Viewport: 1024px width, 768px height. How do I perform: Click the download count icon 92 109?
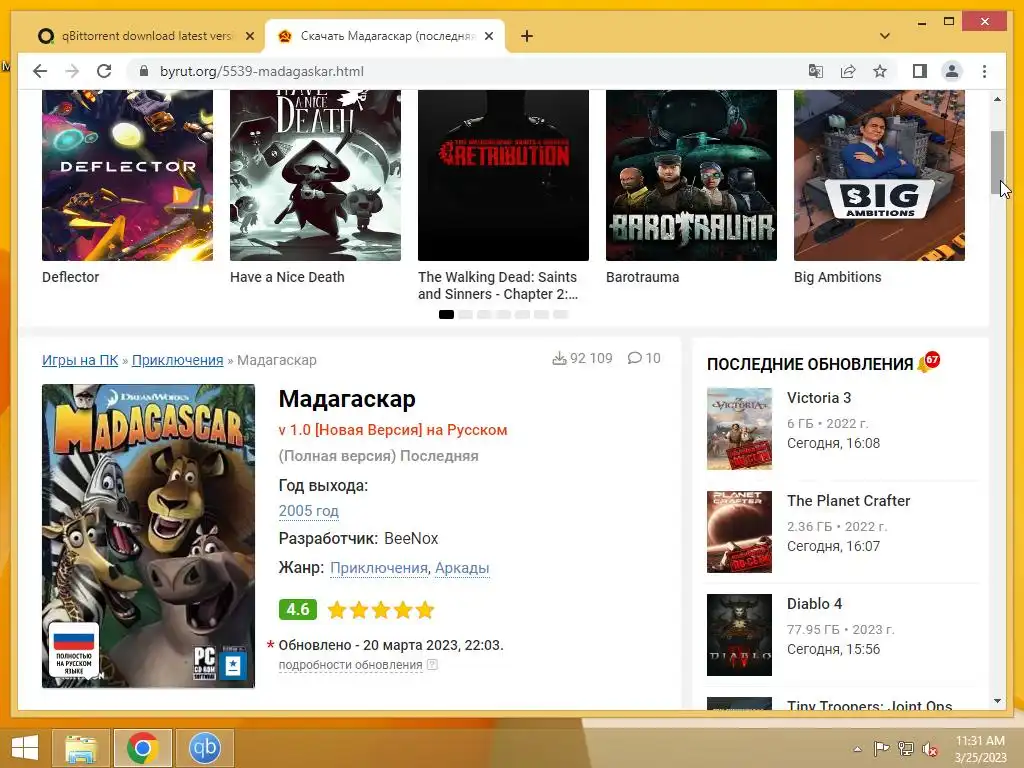click(559, 359)
